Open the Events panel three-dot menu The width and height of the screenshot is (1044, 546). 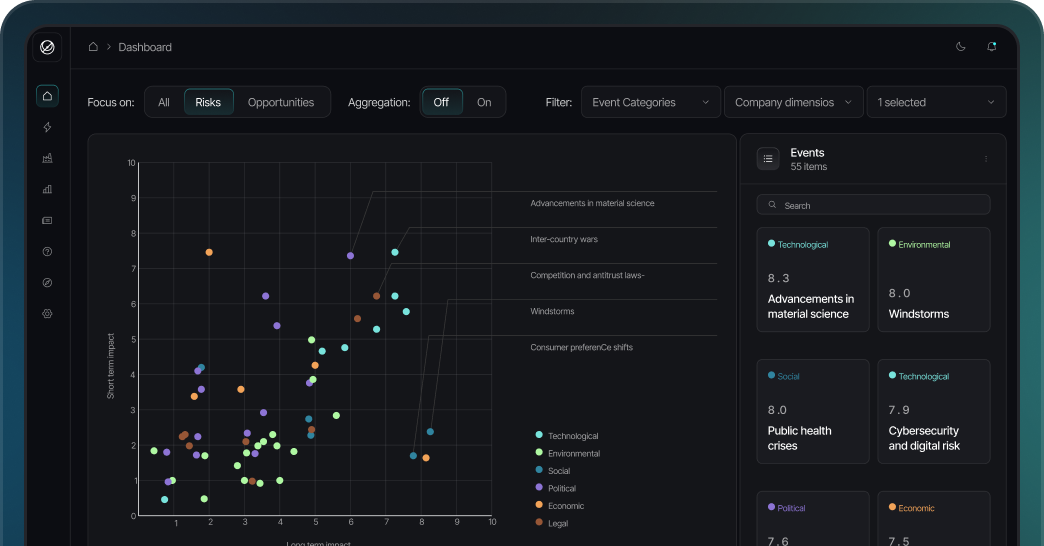[985, 159]
